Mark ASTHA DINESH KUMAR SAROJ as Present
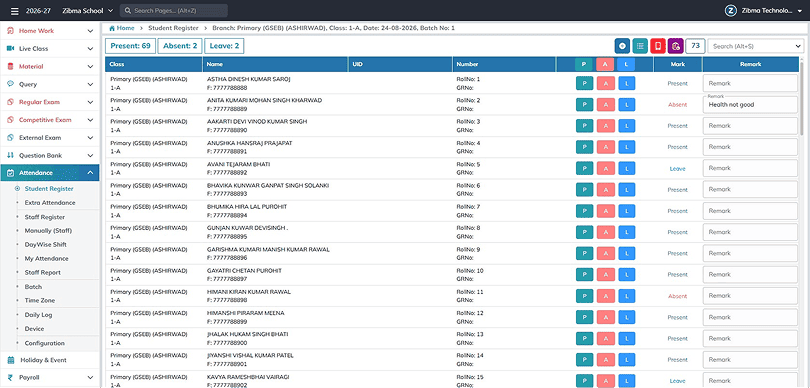This screenshot has width=810, height=388. pyautogui.click(x=584, y=83)
